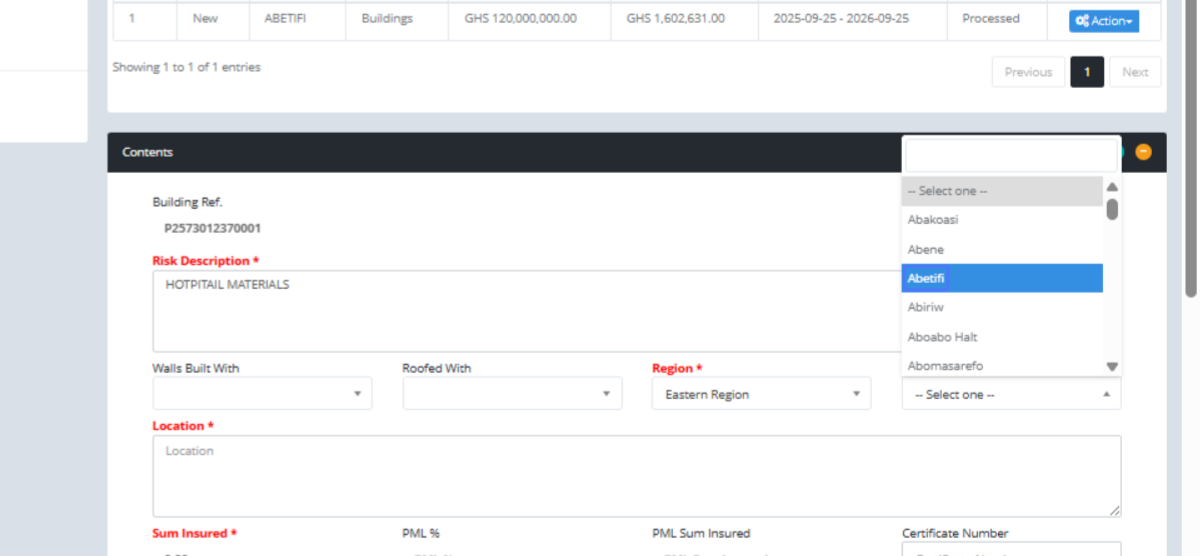Choose Aboabo Halt from the list
Image resolution: width=1200 pixels, height=556 pixels.
point(1001,337)
